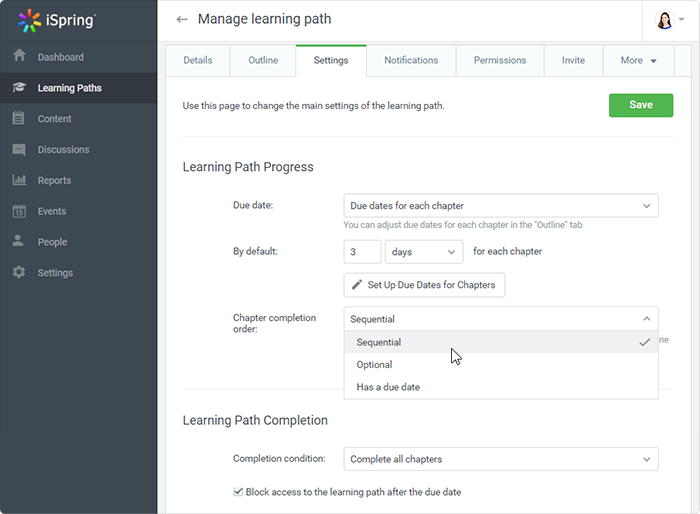Click the pencil icon on Set Up Due Dates
The width and height of the screenshot is (700, 514).
coord(357,284)
